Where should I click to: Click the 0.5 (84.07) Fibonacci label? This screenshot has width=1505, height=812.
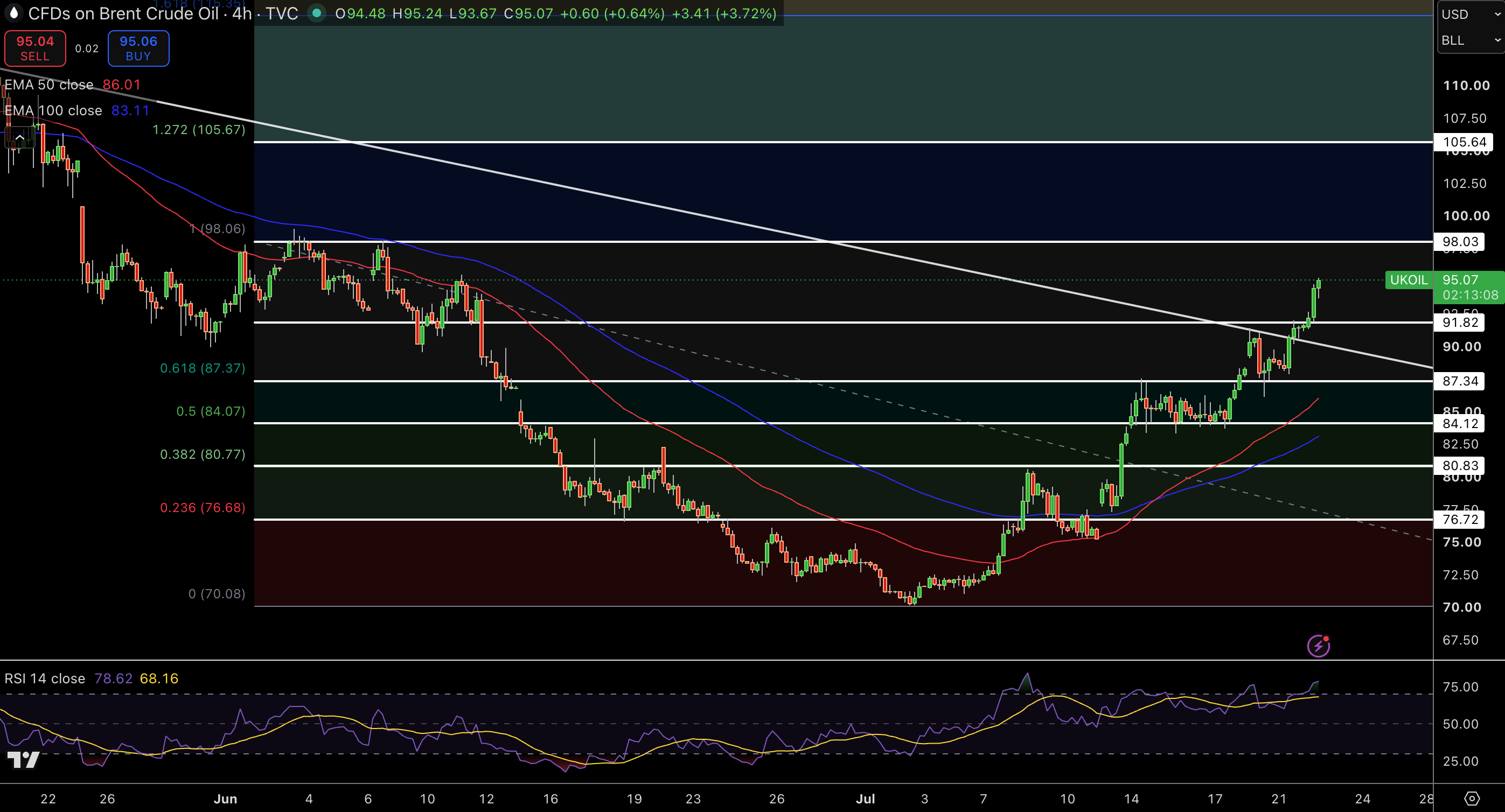coord(211,411)
